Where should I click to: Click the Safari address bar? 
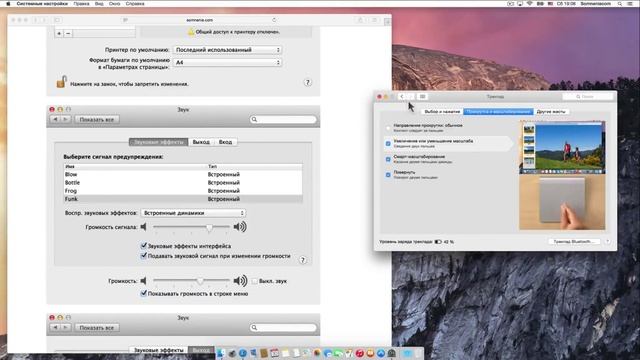pyautogui.click(x=199, y=20)
